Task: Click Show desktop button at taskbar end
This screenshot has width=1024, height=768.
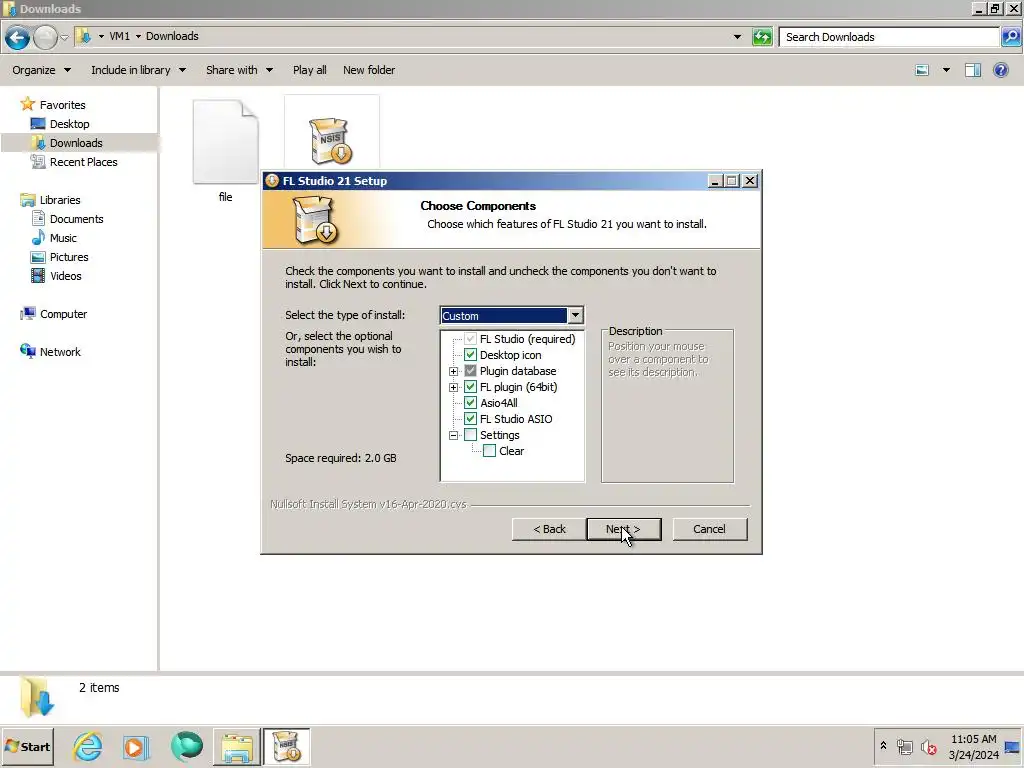Action: (x=1013, y=747)
